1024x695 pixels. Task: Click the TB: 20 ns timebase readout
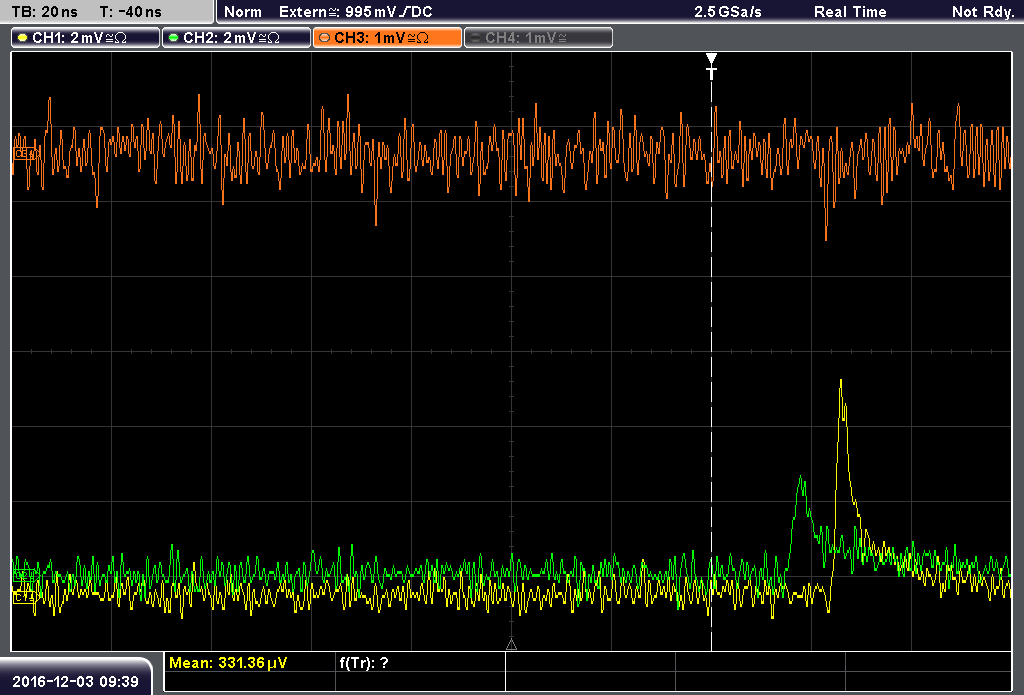click(x=44, y=12)
